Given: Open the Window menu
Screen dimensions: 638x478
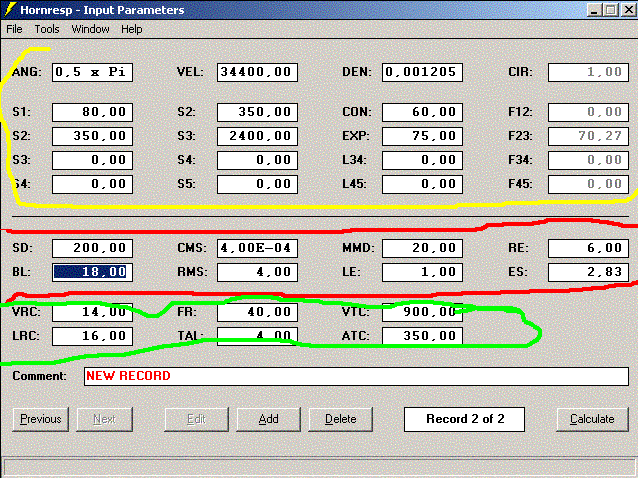Looking at the screenshot, I should click(90, 29).
